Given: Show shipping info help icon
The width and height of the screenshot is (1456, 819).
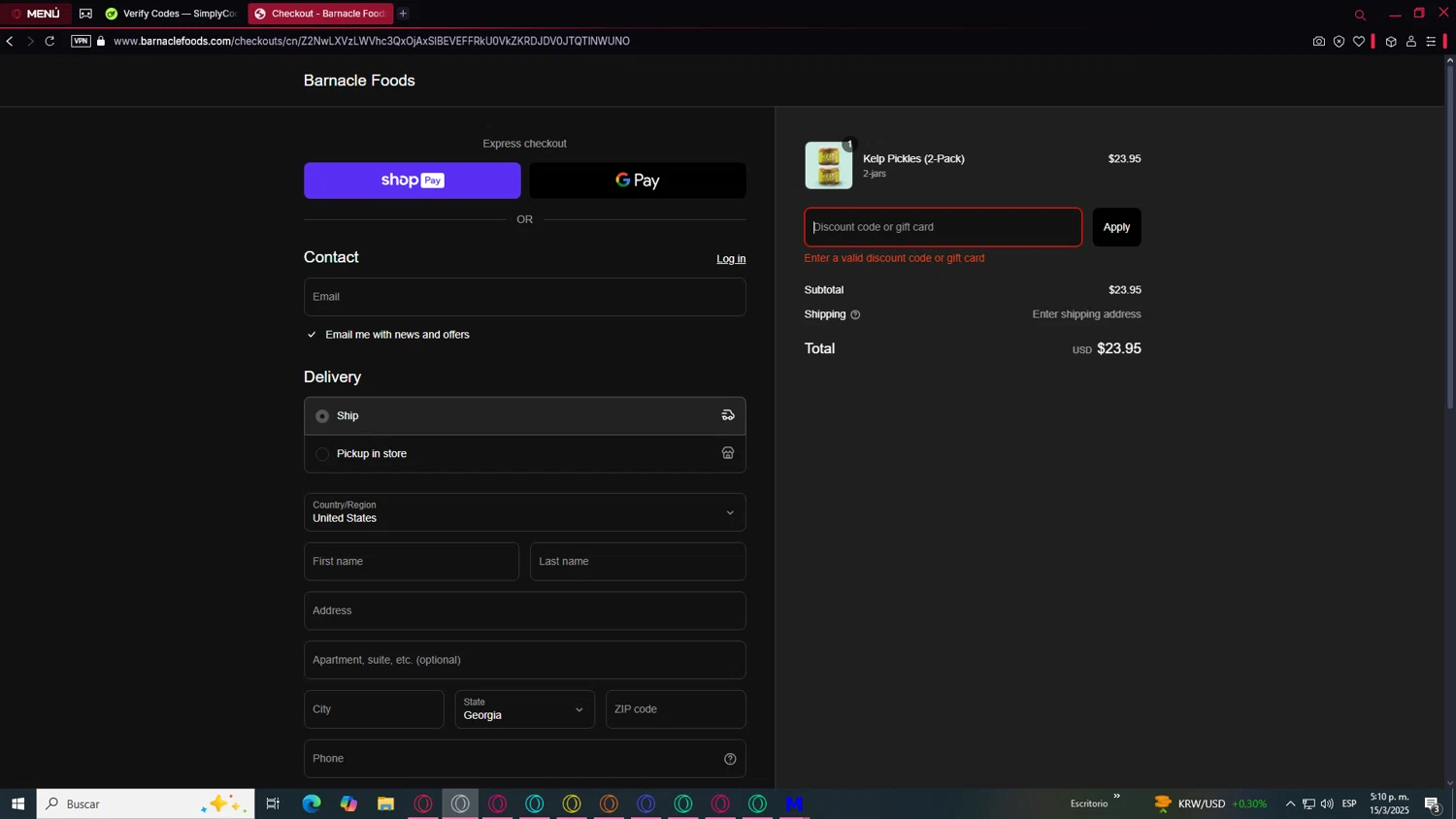Looking at the screenshot, I should pos(855,314).
